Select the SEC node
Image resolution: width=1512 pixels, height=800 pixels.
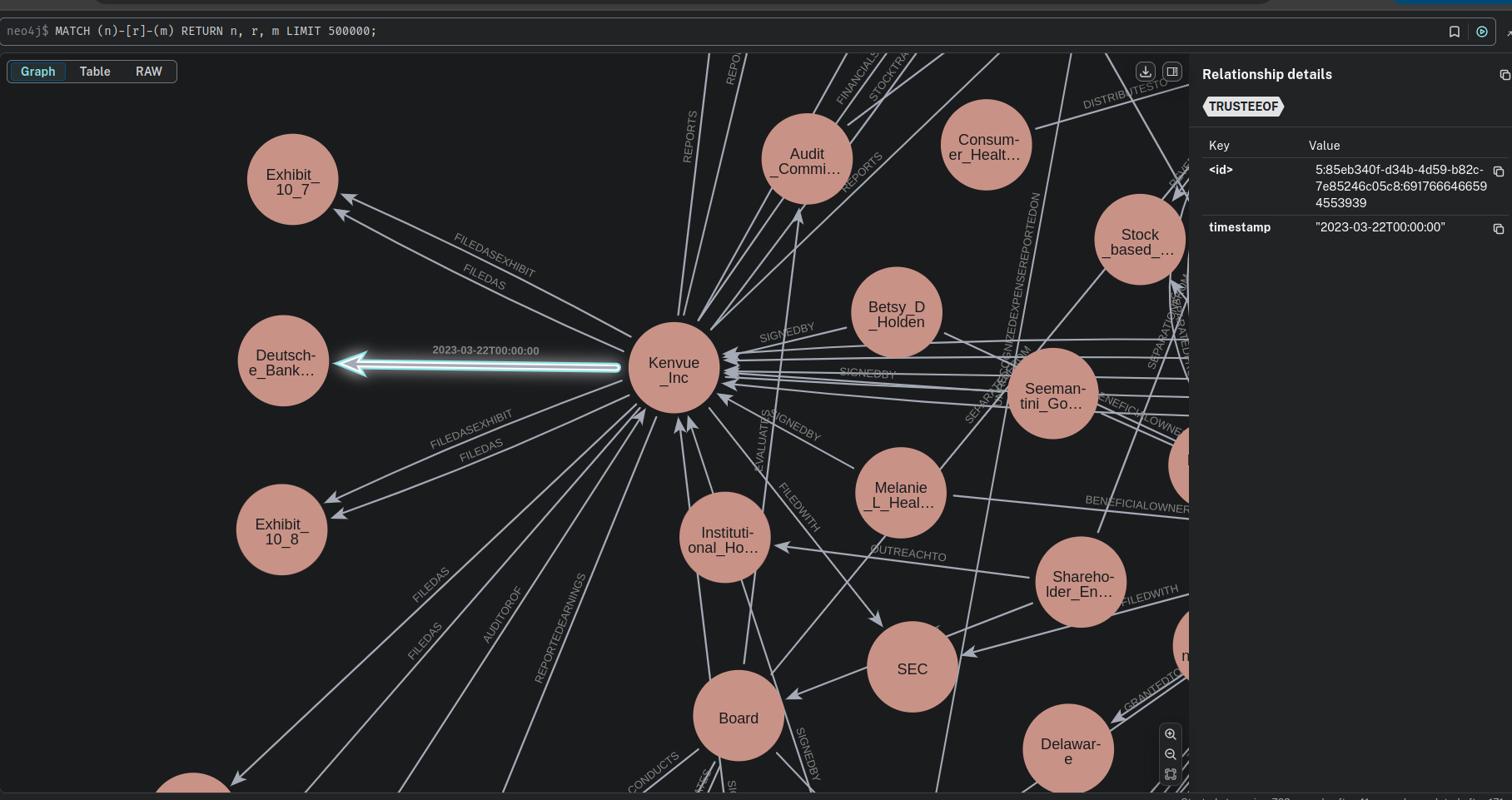(913, 667)
